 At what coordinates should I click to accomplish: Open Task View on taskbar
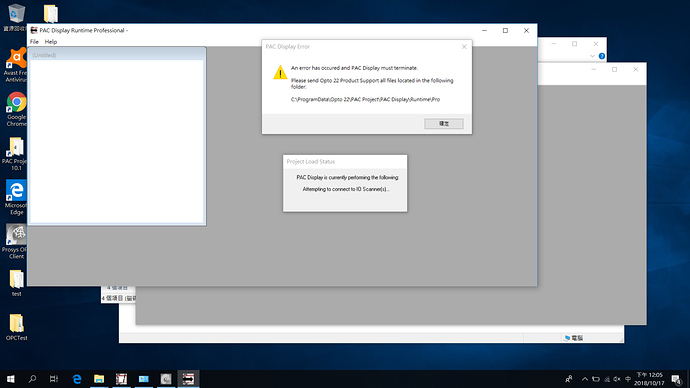[x=54, y=379]
